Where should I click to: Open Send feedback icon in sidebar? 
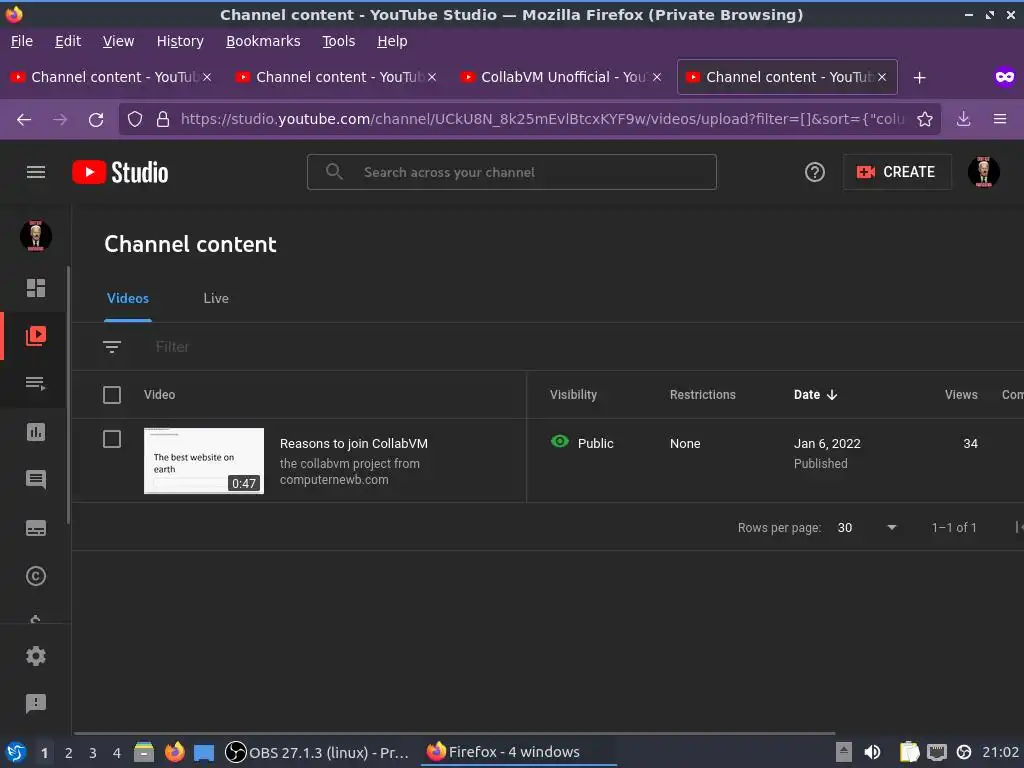[36, 703]
